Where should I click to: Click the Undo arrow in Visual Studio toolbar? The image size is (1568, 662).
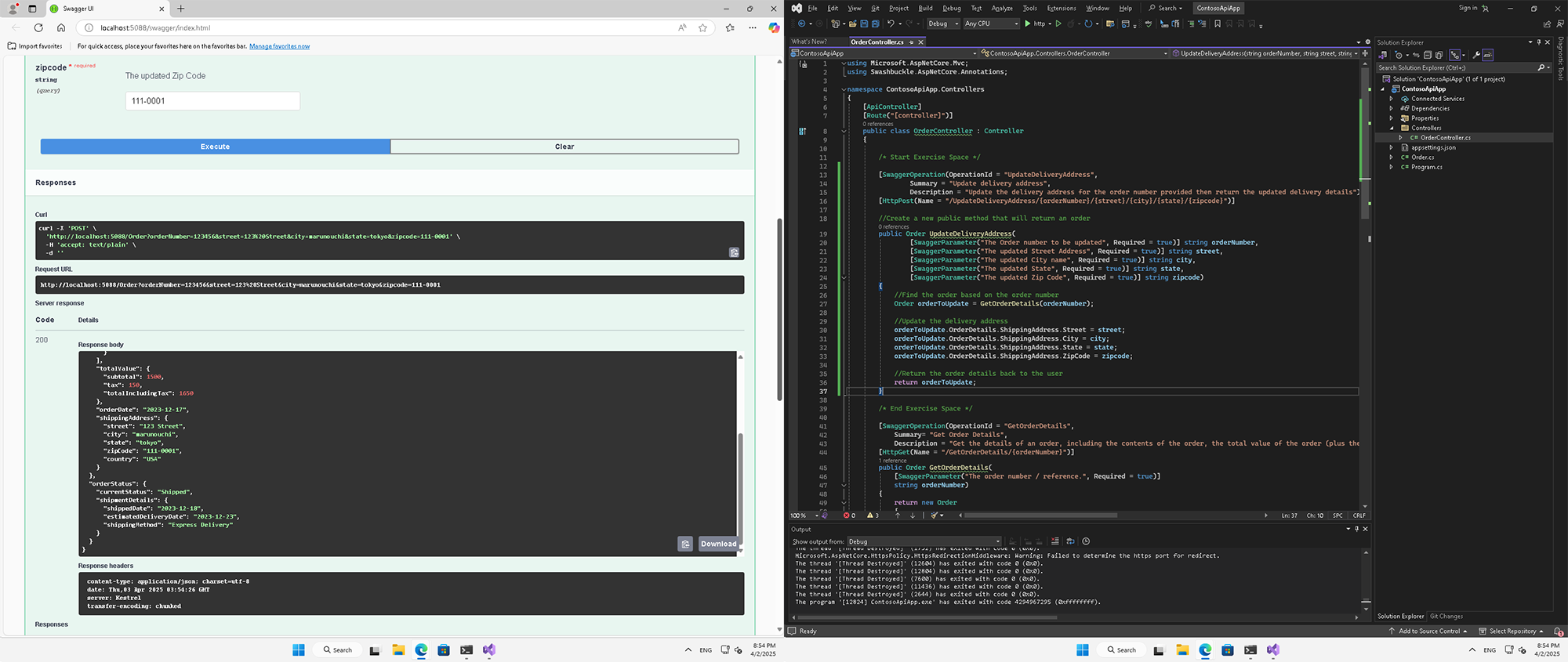pos(891,24)
